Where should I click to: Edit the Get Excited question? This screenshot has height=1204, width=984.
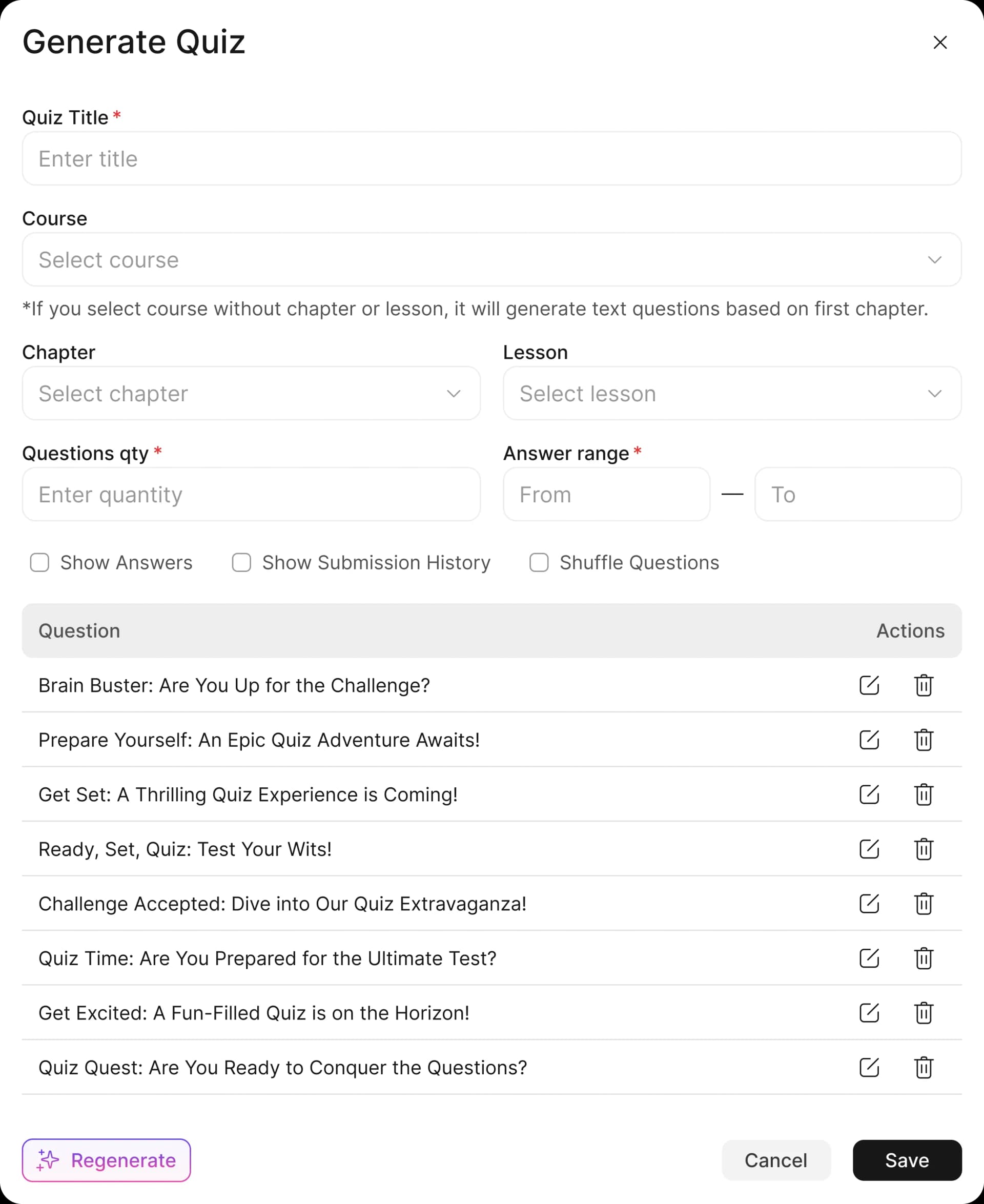pos(869,1012)
